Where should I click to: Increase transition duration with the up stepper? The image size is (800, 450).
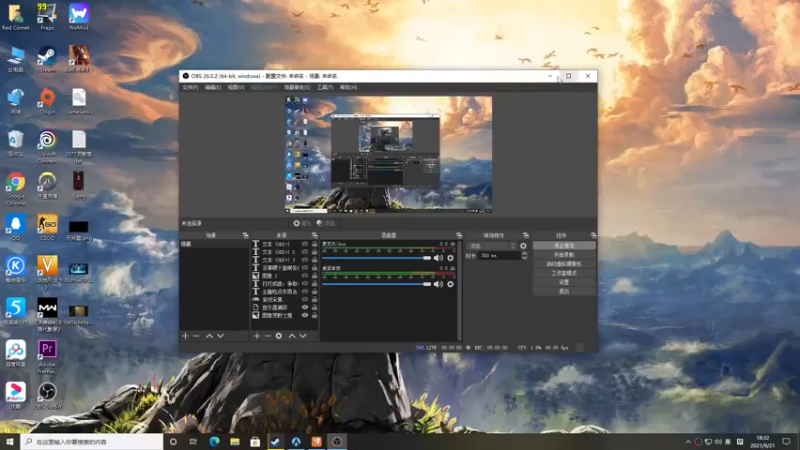(524, 254)
